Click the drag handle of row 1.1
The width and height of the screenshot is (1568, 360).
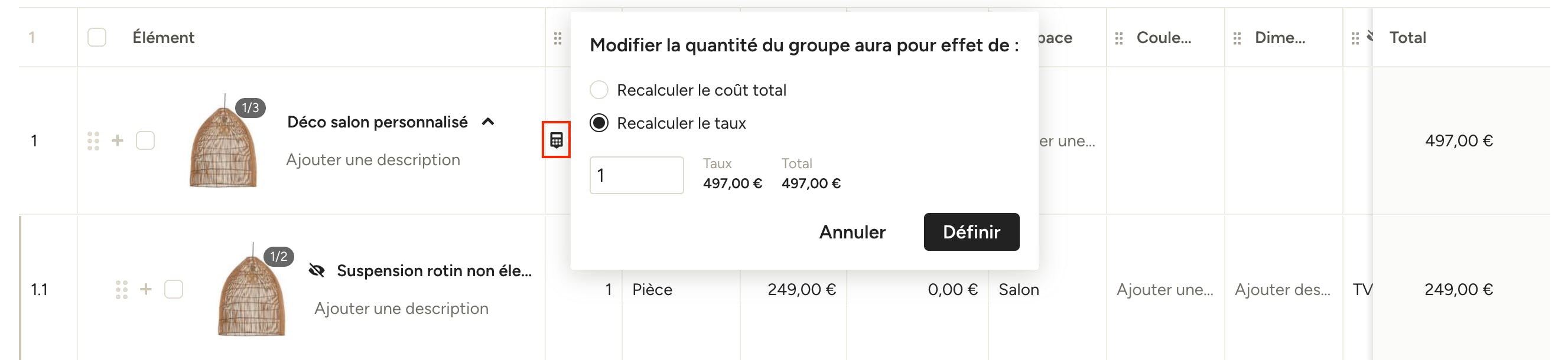point(122,289)
